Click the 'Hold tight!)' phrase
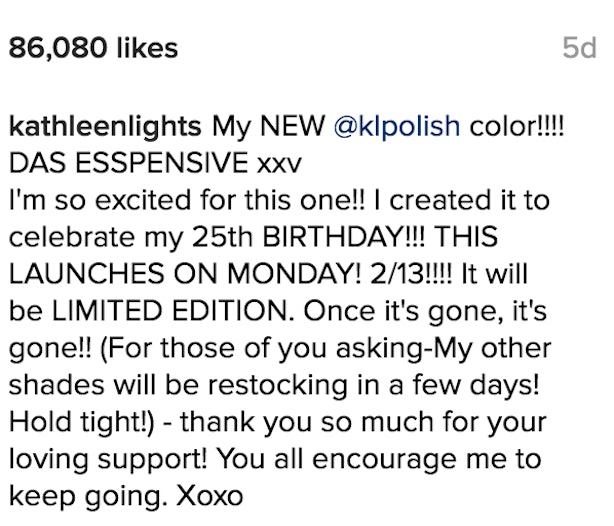Image resolution: width=614 pixels, height=526 pixels. (x=81, y=422)
